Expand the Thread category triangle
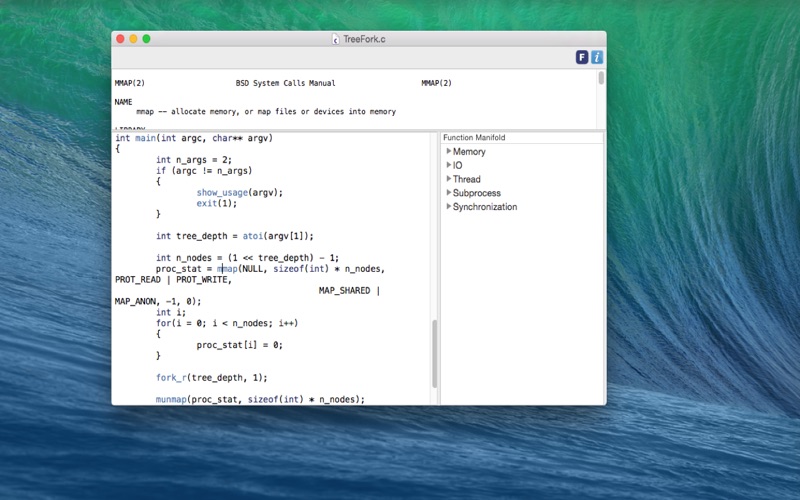Screen dimensions: 800x500 point(448,179)
